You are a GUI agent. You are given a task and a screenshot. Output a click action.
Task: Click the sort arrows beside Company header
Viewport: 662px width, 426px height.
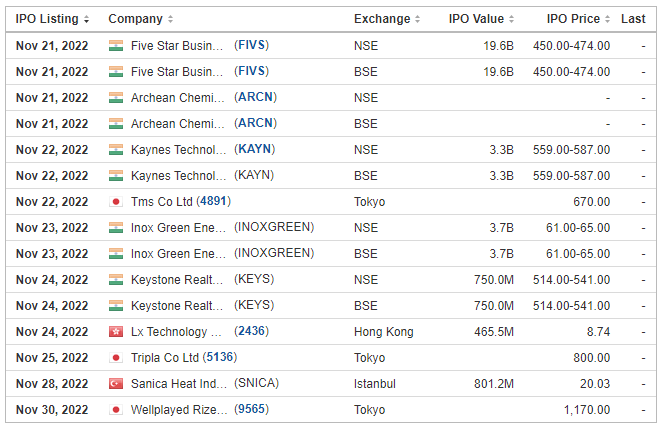[170, 19]
